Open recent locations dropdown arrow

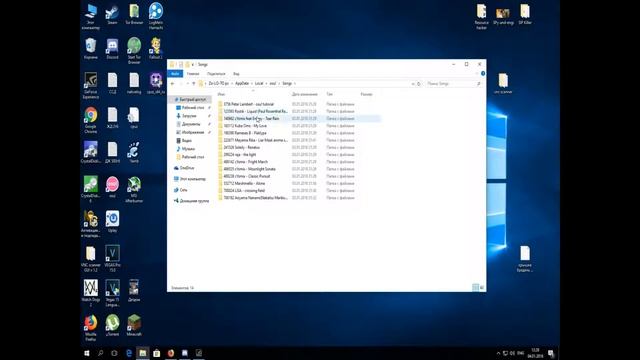click(x=187, y=83)
